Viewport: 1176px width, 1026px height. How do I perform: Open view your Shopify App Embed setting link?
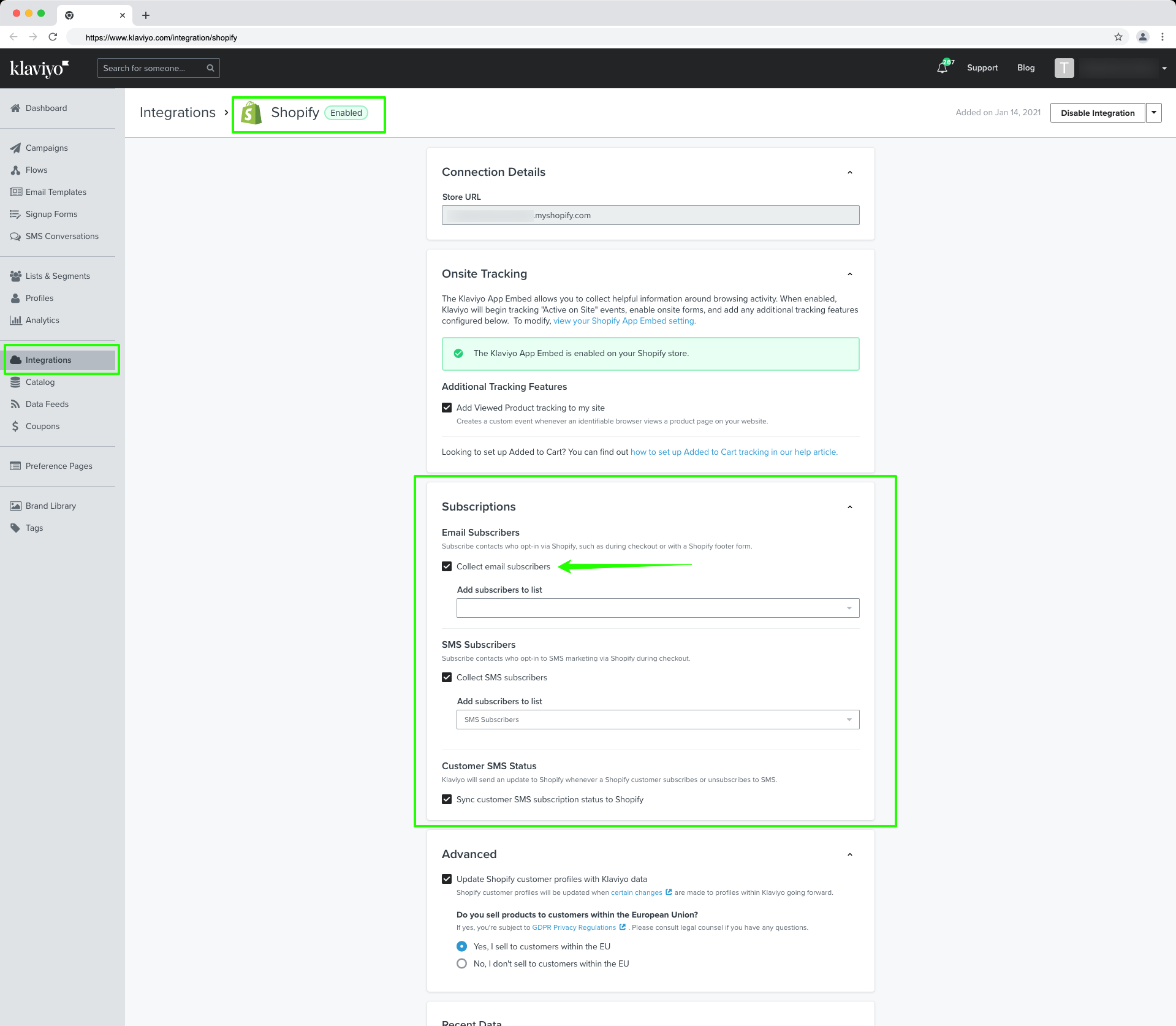(624, 321)
